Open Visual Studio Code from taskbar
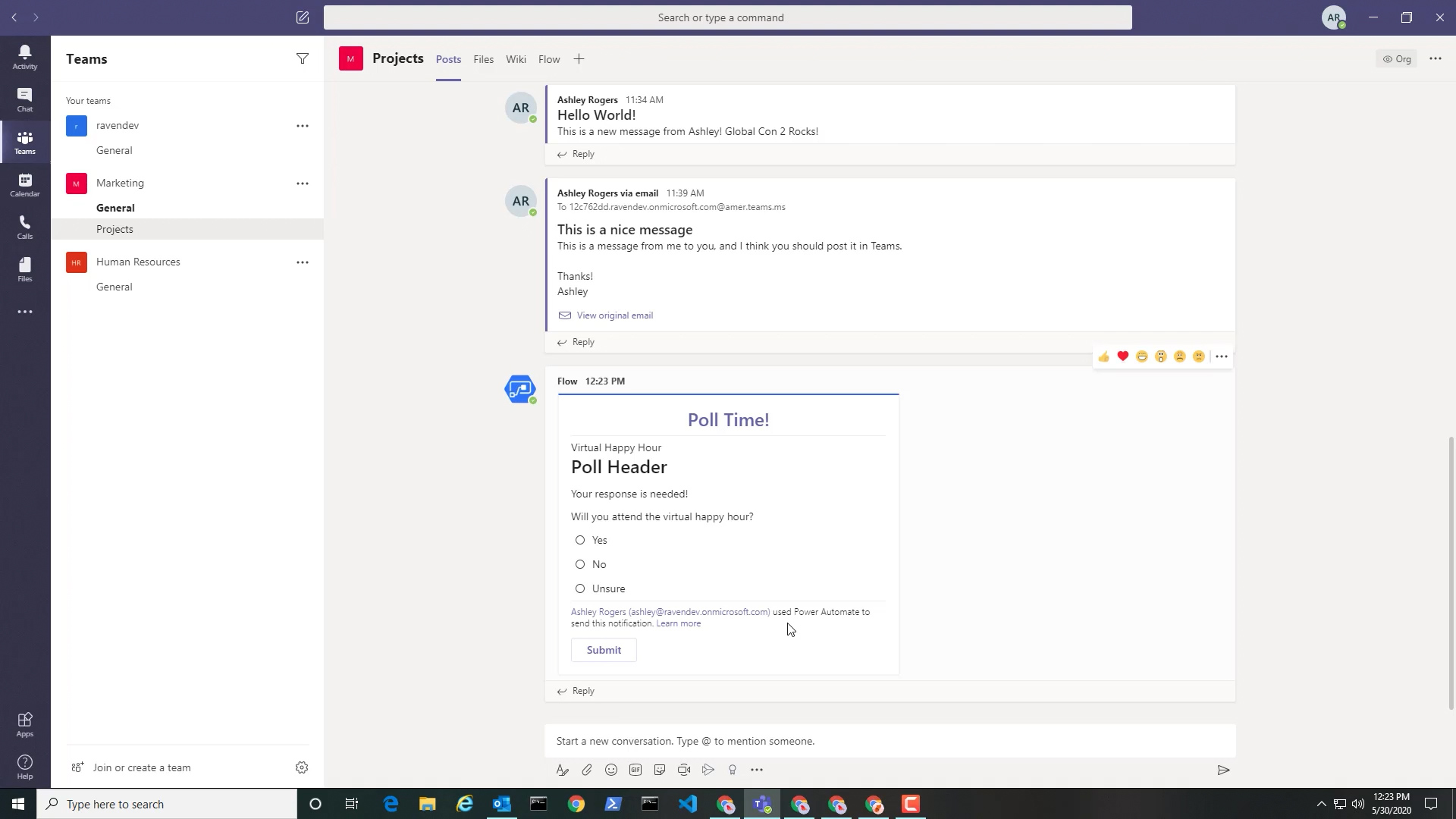 tap(688, 804)
